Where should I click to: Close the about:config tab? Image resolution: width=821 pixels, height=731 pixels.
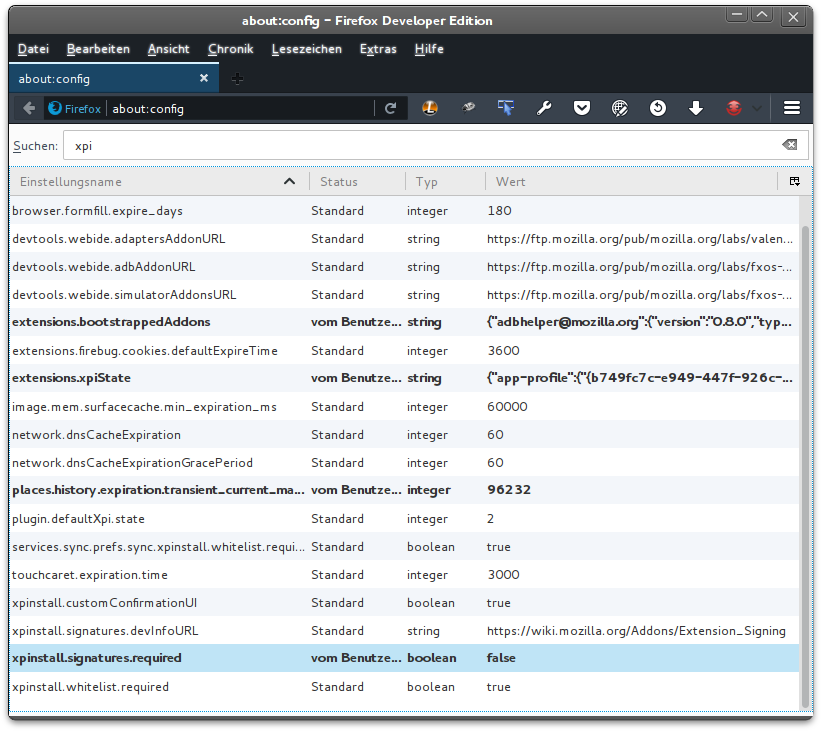(x=204, y=78)
